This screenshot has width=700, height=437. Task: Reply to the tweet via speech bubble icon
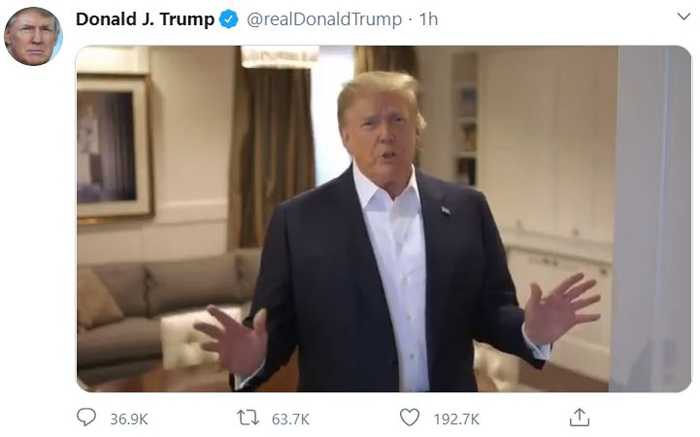86,417
